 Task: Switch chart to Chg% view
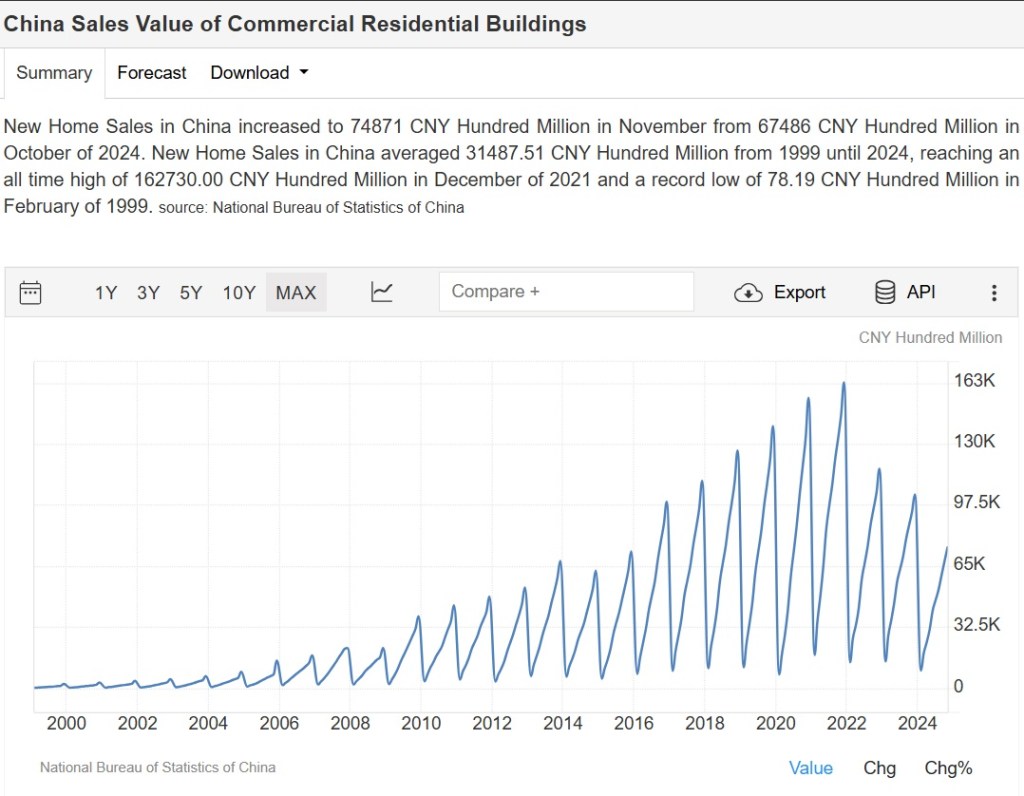coord(948,768)
